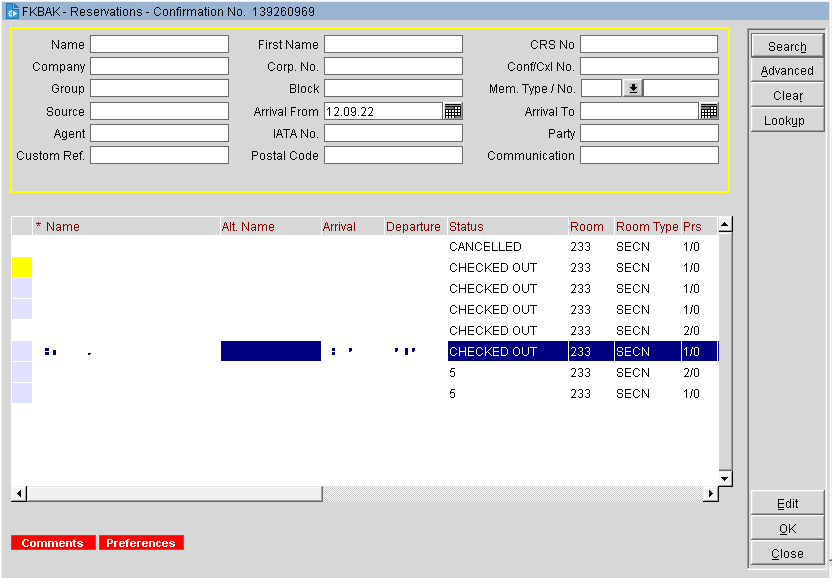Open the Arrival To calendar picker
832x578 pixels.
(709, 111)
